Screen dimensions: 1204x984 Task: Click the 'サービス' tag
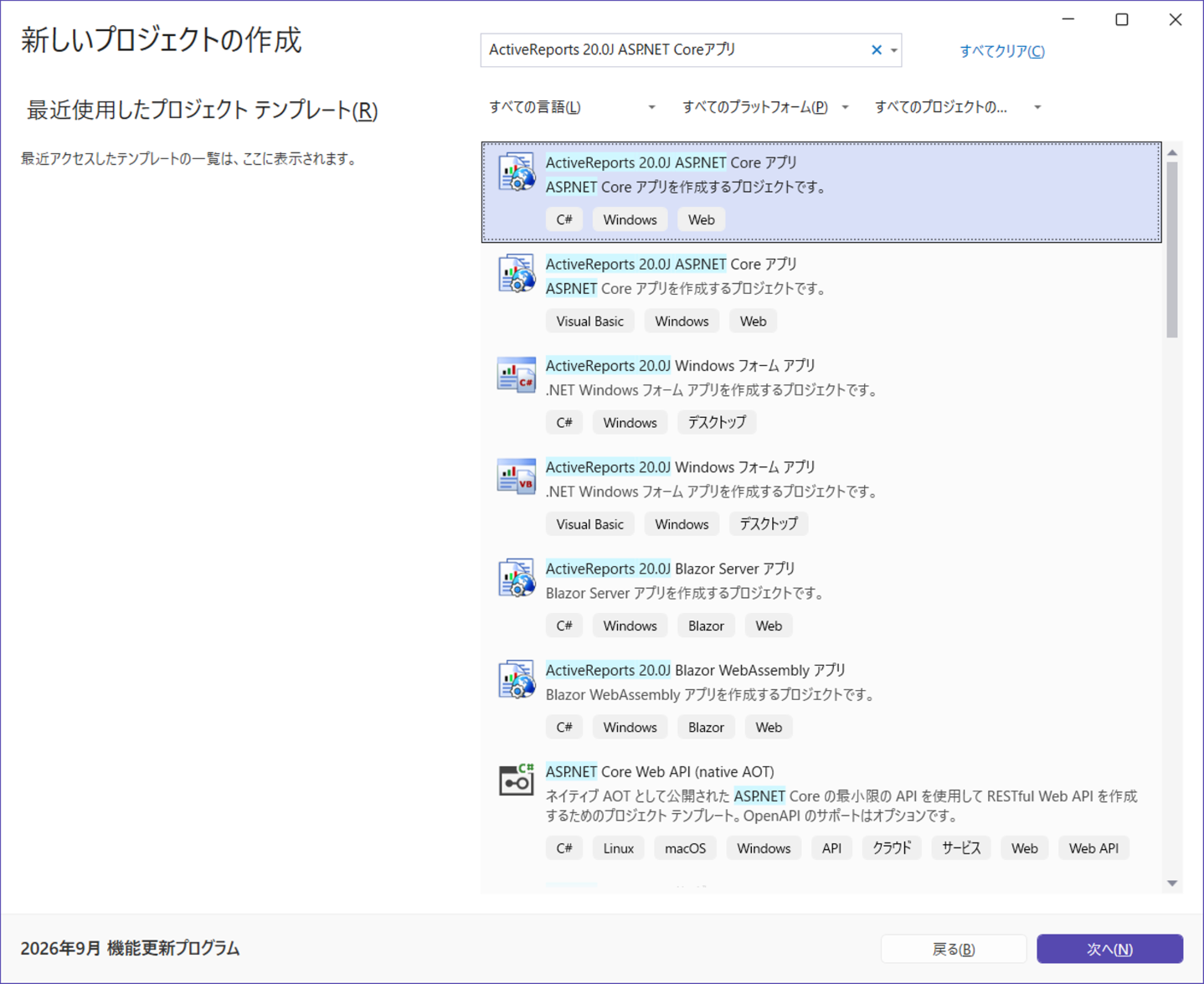961,848
